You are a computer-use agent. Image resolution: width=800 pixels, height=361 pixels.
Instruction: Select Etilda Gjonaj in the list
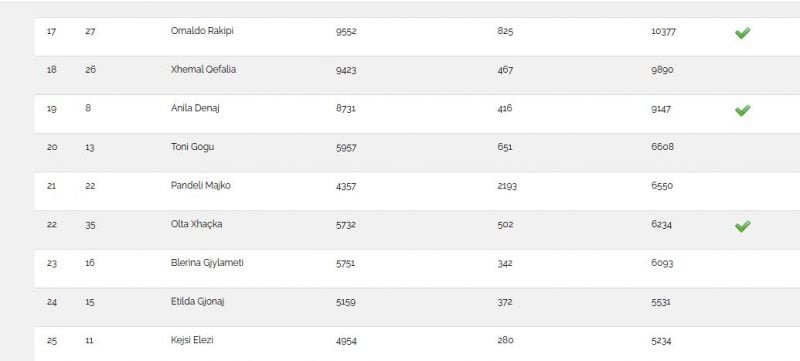pyautogui.click(x=197, y=301)
